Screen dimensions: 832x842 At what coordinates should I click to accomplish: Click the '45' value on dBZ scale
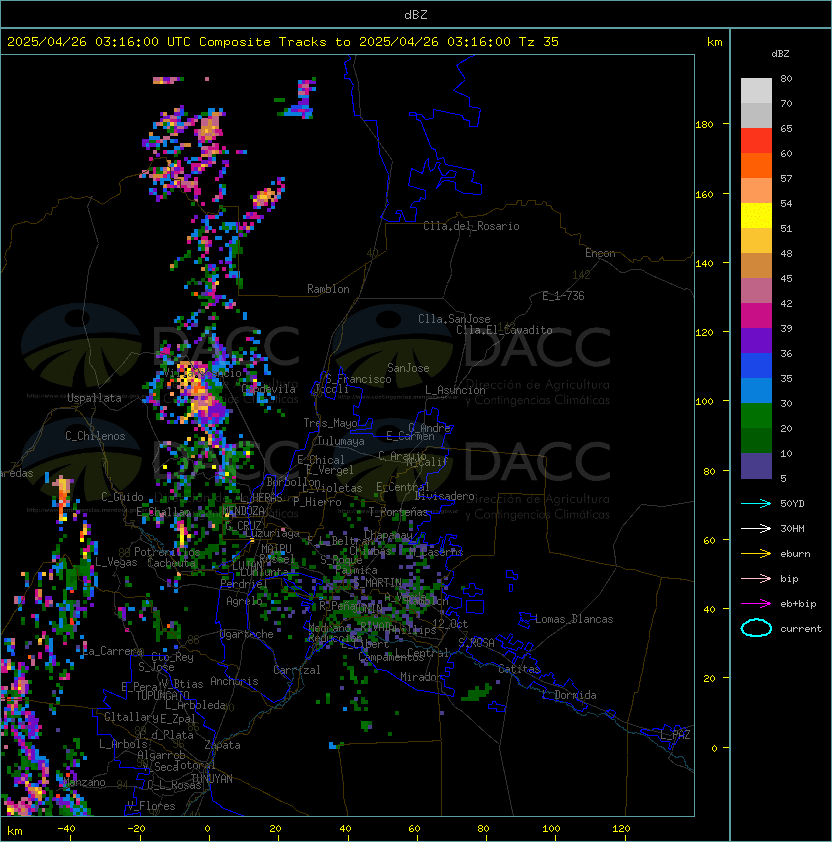click(x=786, y=278)
